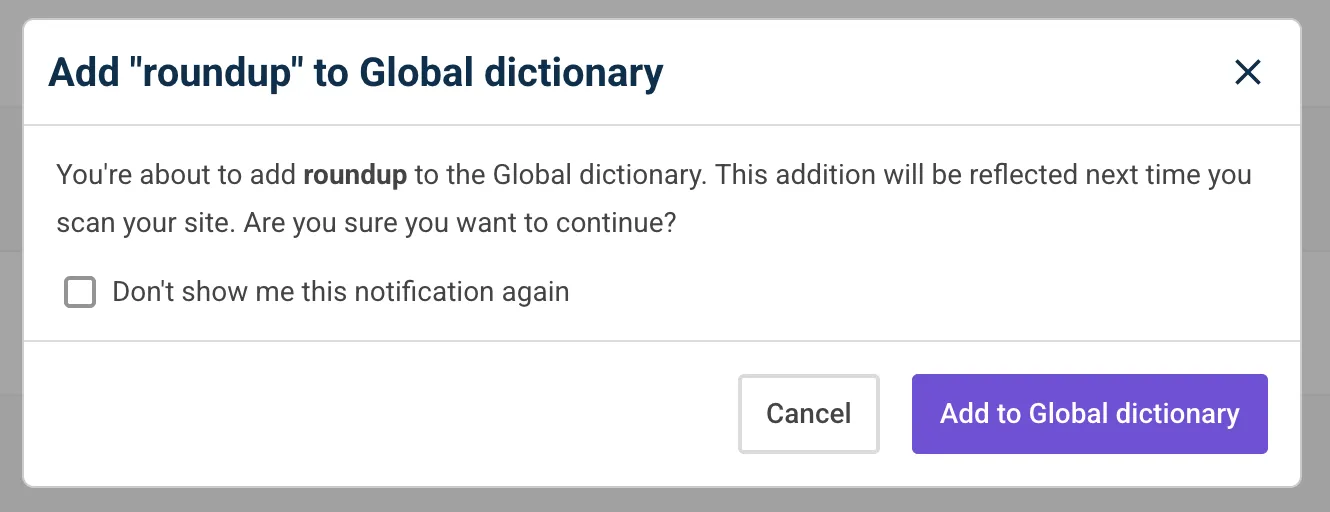
Task: Click the "Are you sure you want to continue?" text
Action: [x=460, y=222]
